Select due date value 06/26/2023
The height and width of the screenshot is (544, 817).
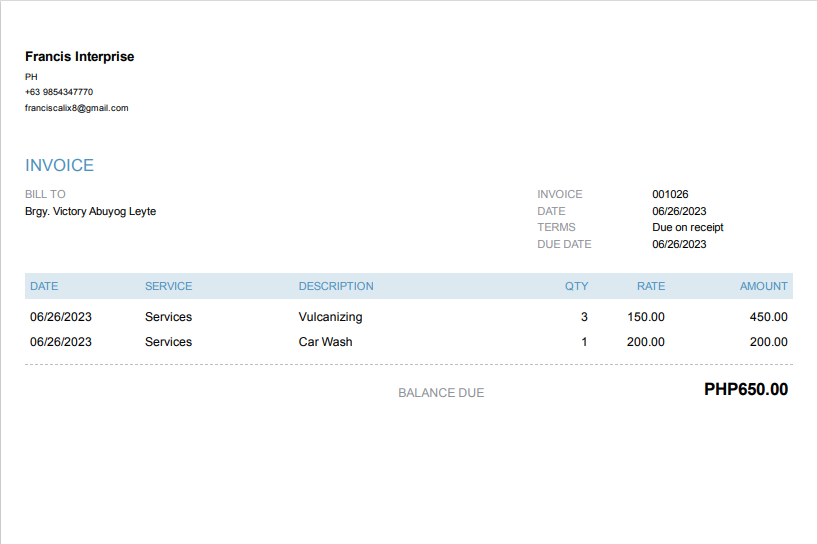[x=679, y=244]
